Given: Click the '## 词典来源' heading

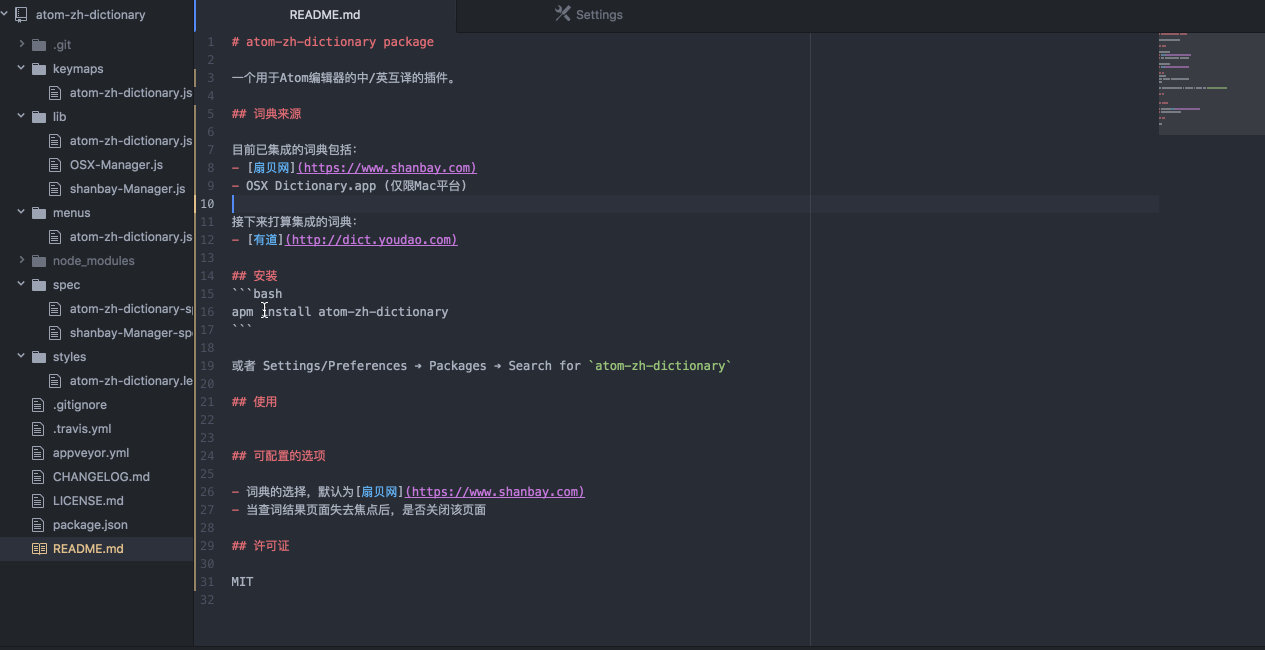Looking at the screenshot, I should click(x=266, y=114).
